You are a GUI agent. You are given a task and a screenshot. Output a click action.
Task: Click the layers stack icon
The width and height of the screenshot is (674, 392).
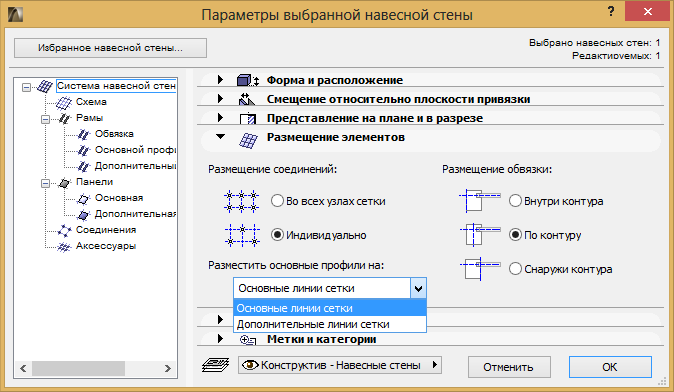pyautogui.click(x=215, y=365)
